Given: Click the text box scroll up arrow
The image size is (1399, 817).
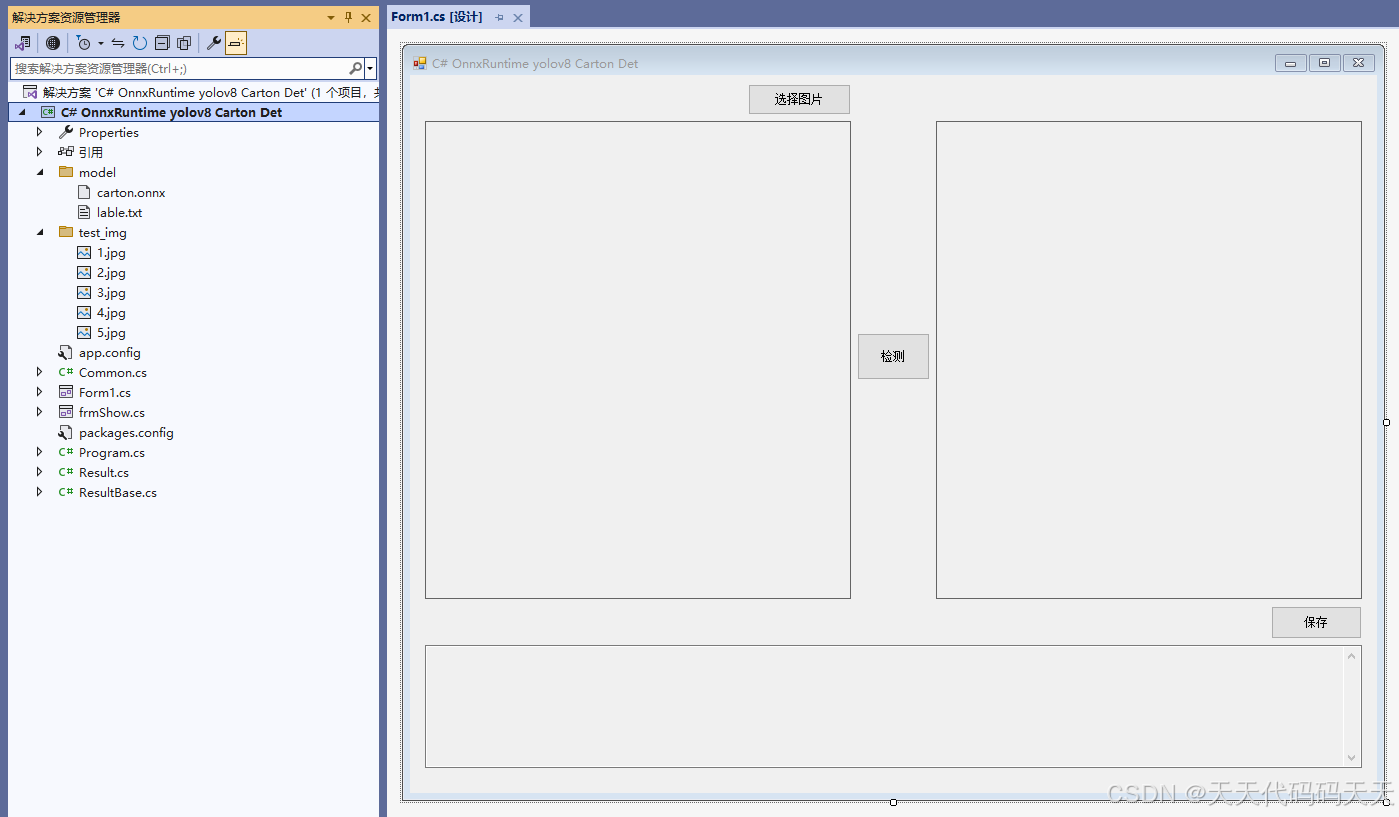Looking at the screenshot, I should click(x=1352, y=656).
